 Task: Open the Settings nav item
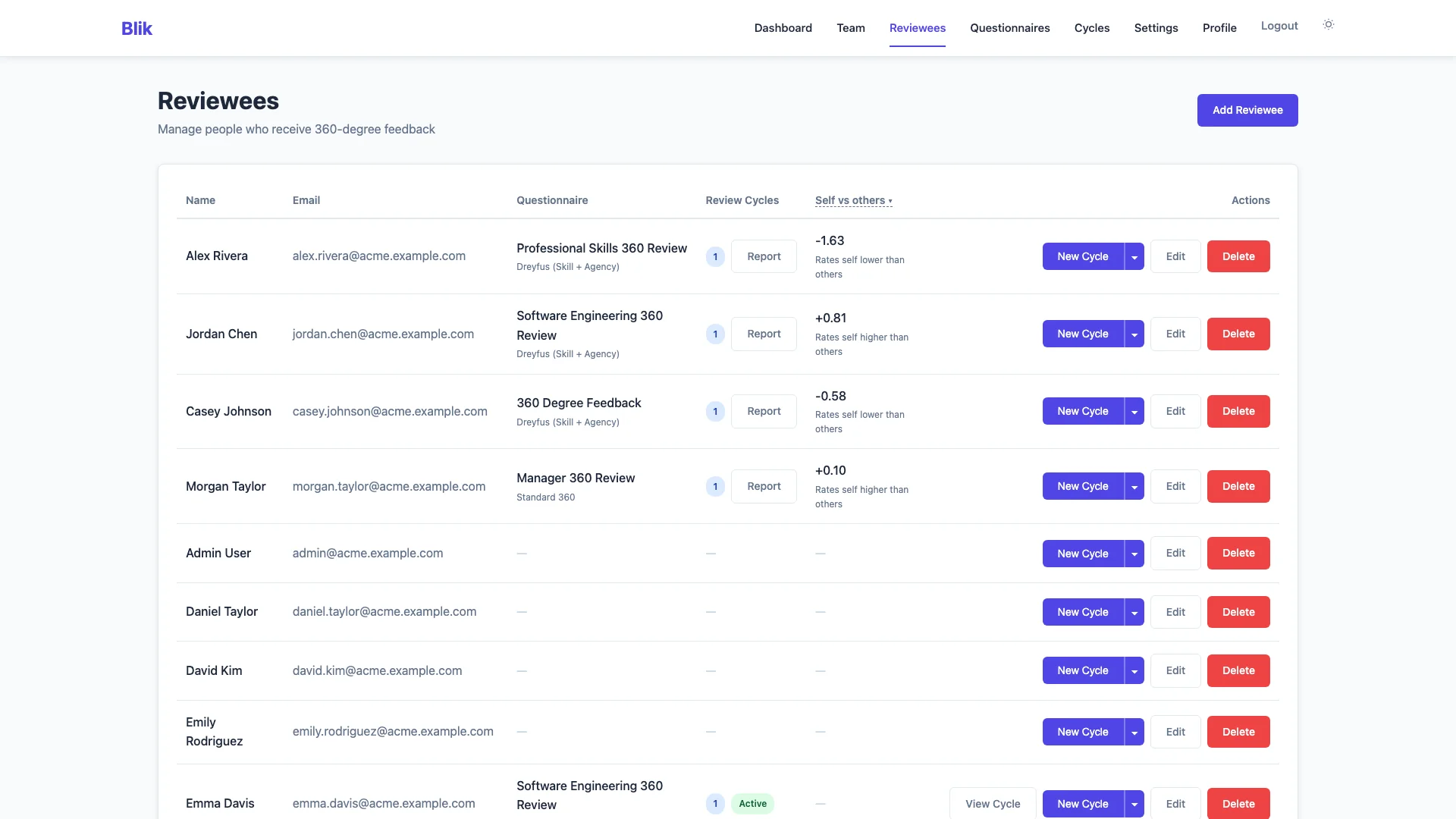tap(1156, 28)
